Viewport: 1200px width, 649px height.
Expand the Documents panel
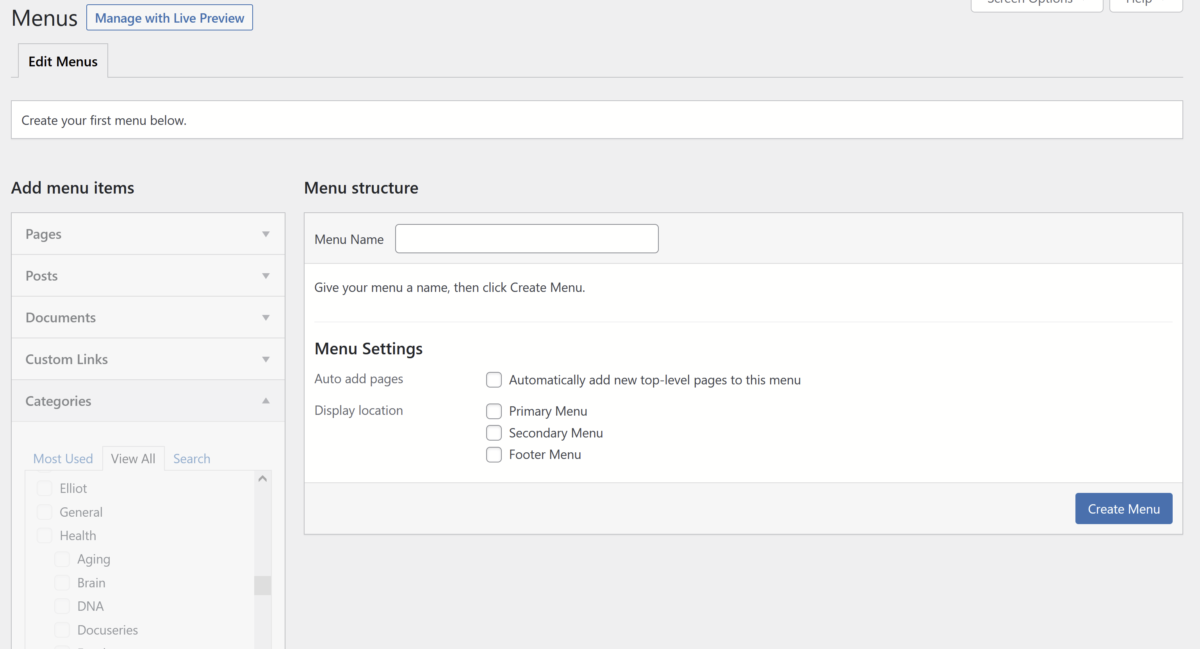147,317
